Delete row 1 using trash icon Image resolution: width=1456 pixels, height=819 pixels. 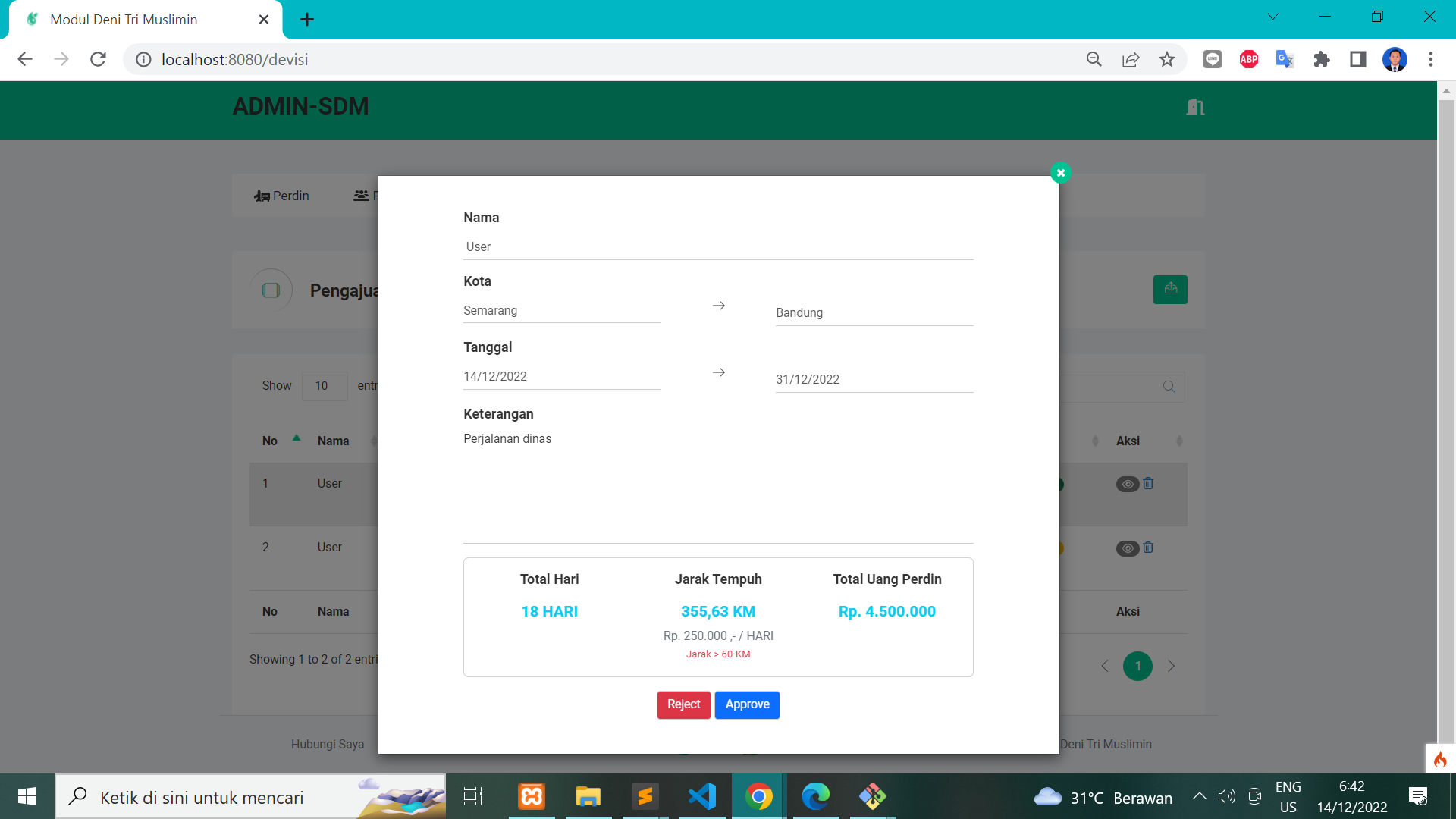tap(1148, 483)
